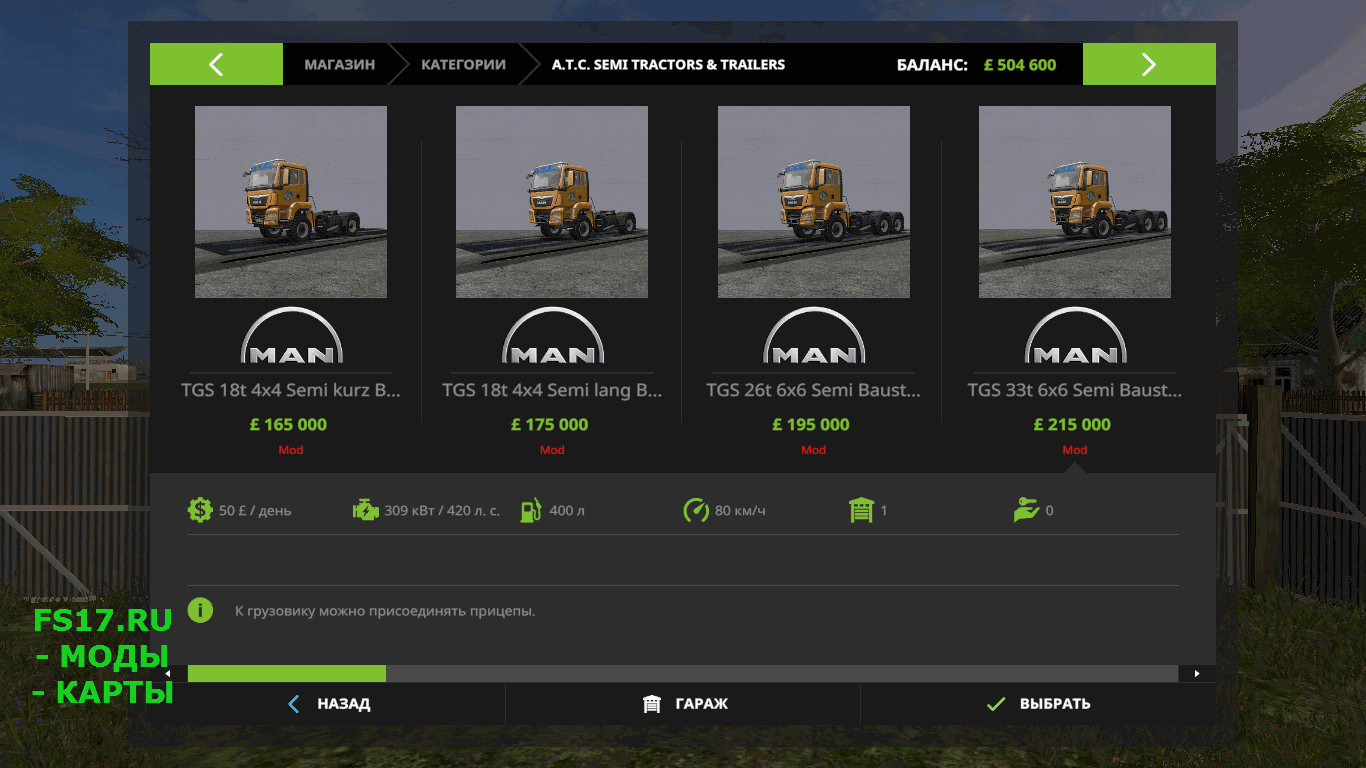This screenshot has height=768, width=1366.
Task: Click the engine power icon
Action: pos(366,510)
